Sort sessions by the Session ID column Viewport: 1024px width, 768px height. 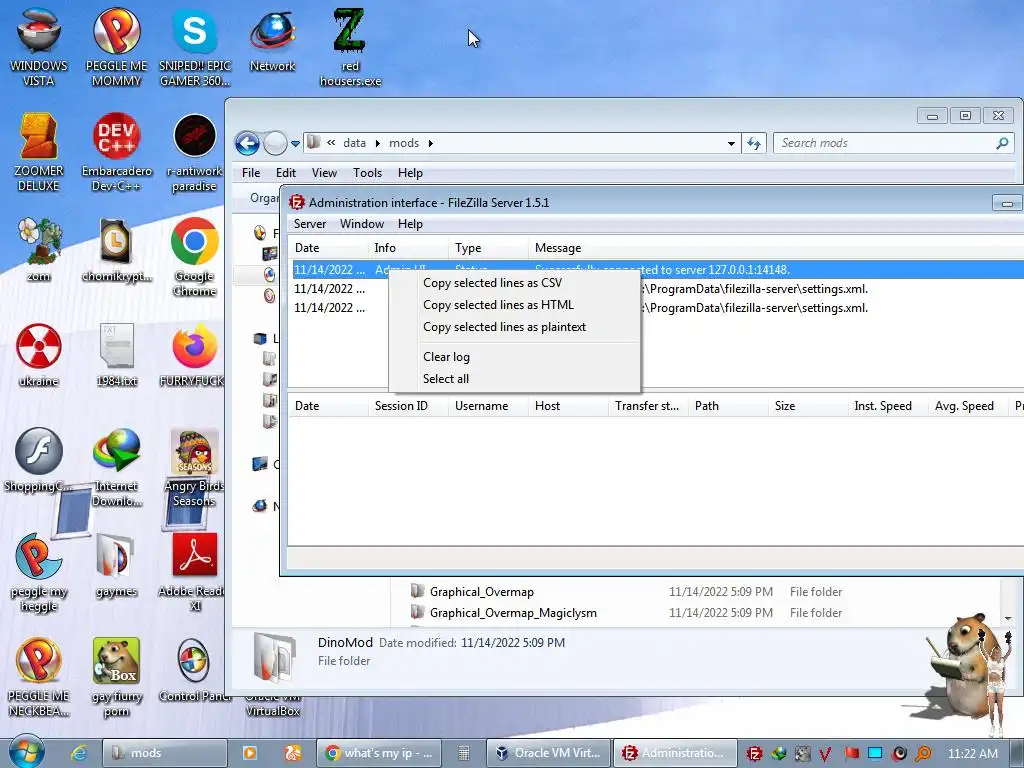pyautogui.click(x=408, y=406)
